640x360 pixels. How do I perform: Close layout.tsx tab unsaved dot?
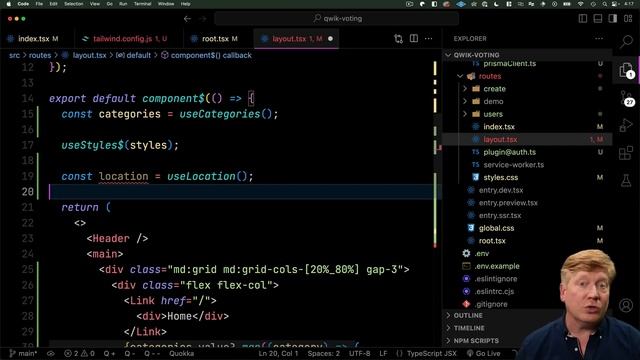[330, 39]
